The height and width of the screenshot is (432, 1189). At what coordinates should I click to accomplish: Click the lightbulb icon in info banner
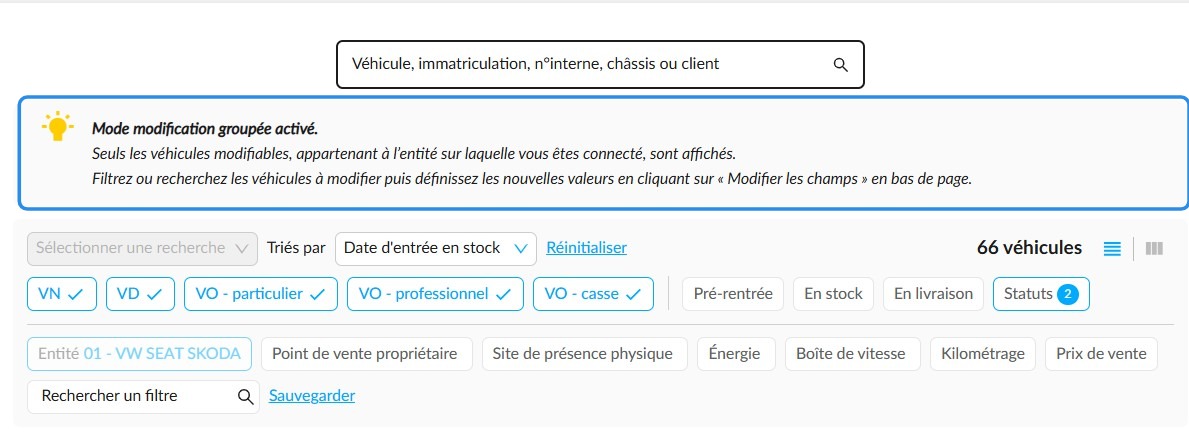[x=58, y=127]
